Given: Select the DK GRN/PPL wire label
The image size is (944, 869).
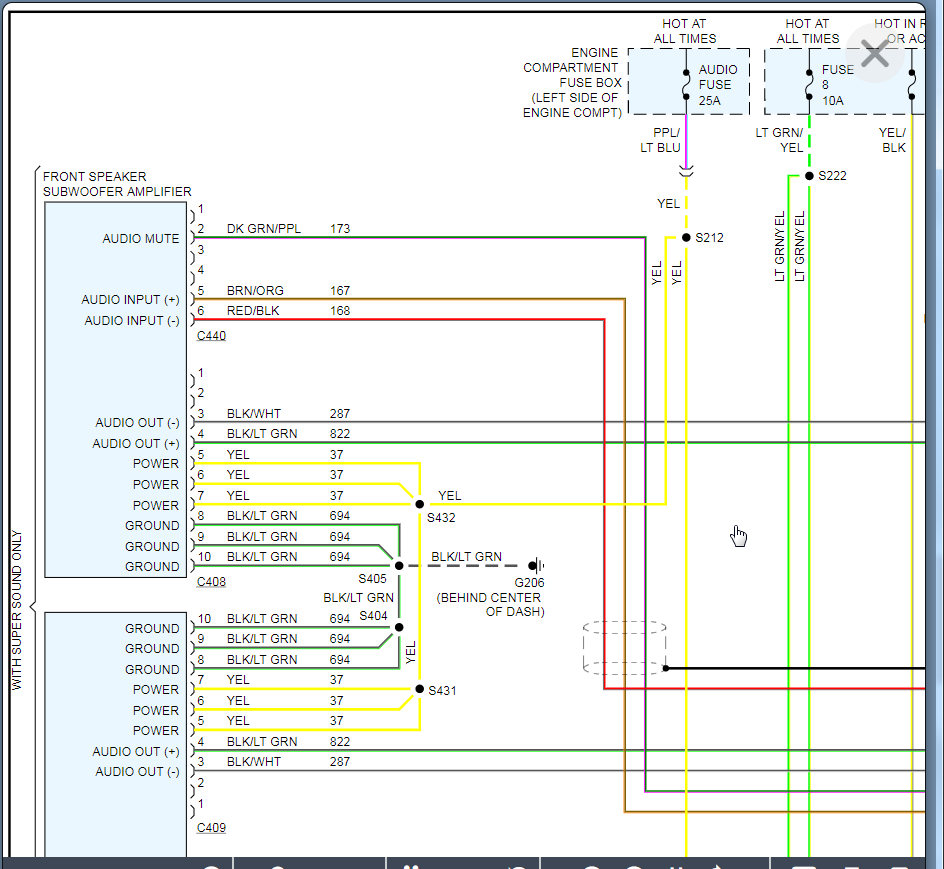Looking at the screenshot, I should [263, 229].
